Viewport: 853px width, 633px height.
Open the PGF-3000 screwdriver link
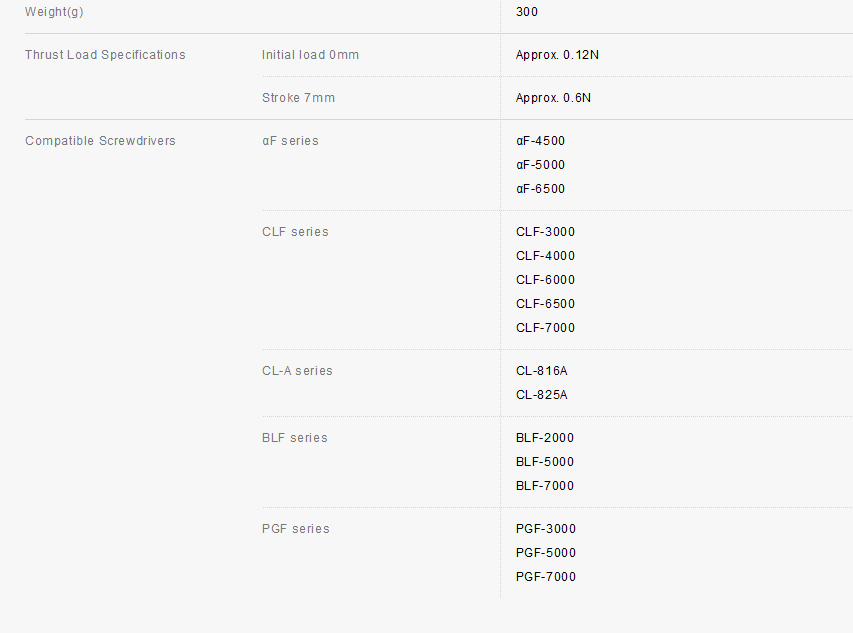click(x=546, y=529)
